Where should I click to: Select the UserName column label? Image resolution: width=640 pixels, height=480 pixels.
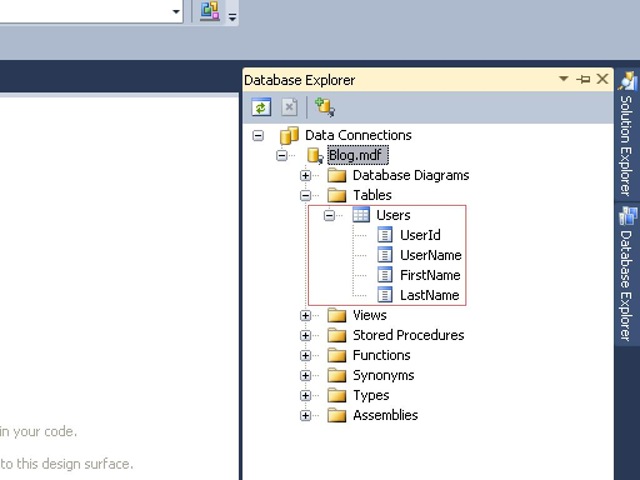(x=431, y=255)
